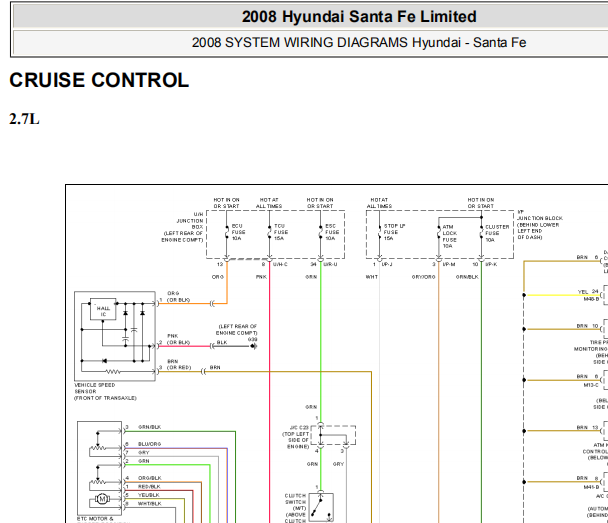Click the "M41-D" connector label

click(x=591, y=487)
